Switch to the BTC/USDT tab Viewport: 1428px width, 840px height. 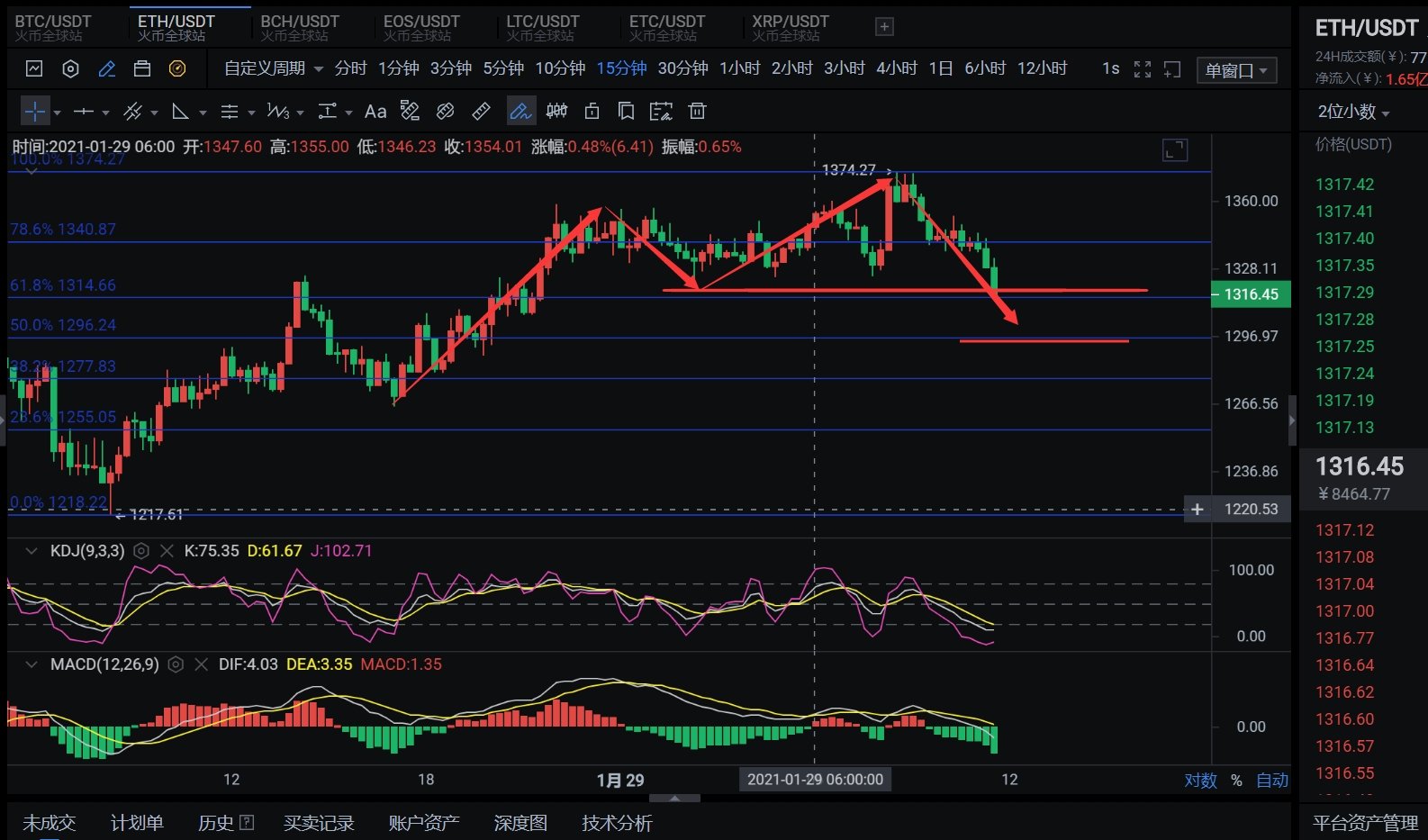[53, 27]
